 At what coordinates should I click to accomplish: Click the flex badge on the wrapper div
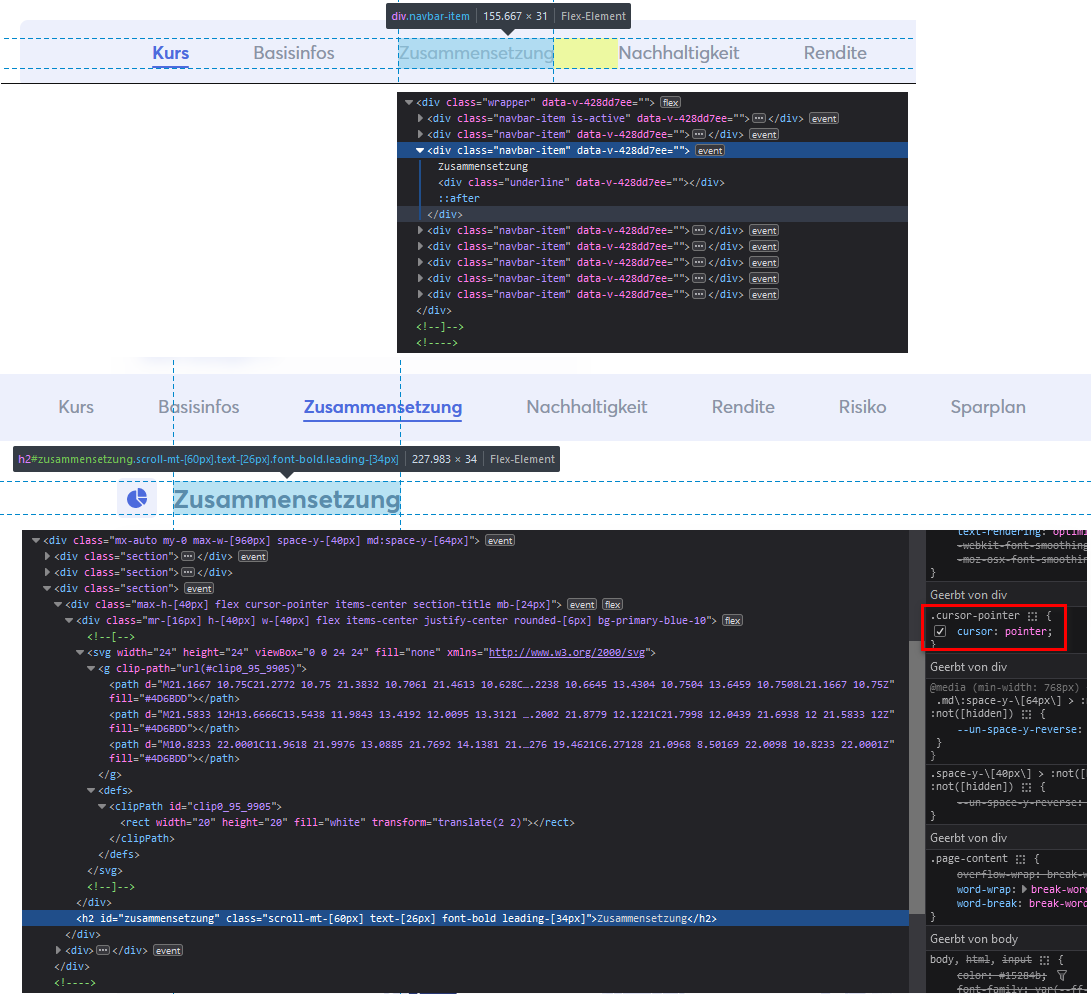tap(670, 102)
